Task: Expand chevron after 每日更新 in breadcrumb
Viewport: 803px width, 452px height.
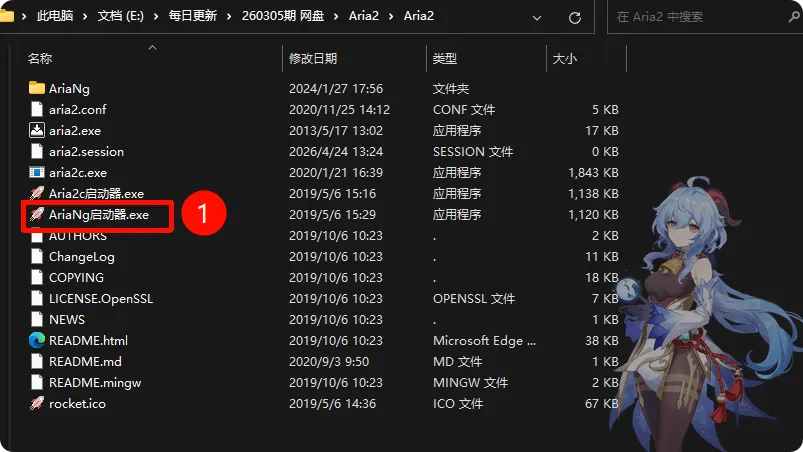Action: click(x=229, y=16)
